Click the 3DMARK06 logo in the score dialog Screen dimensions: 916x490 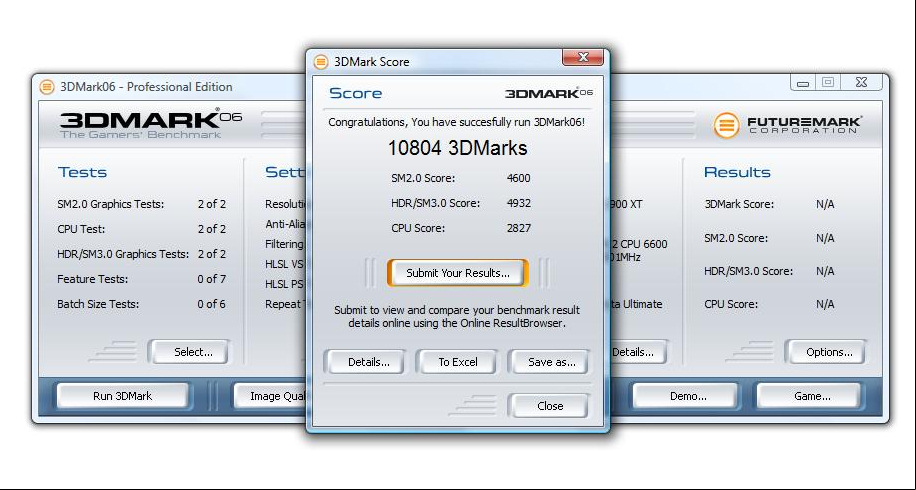coord(549,93)
